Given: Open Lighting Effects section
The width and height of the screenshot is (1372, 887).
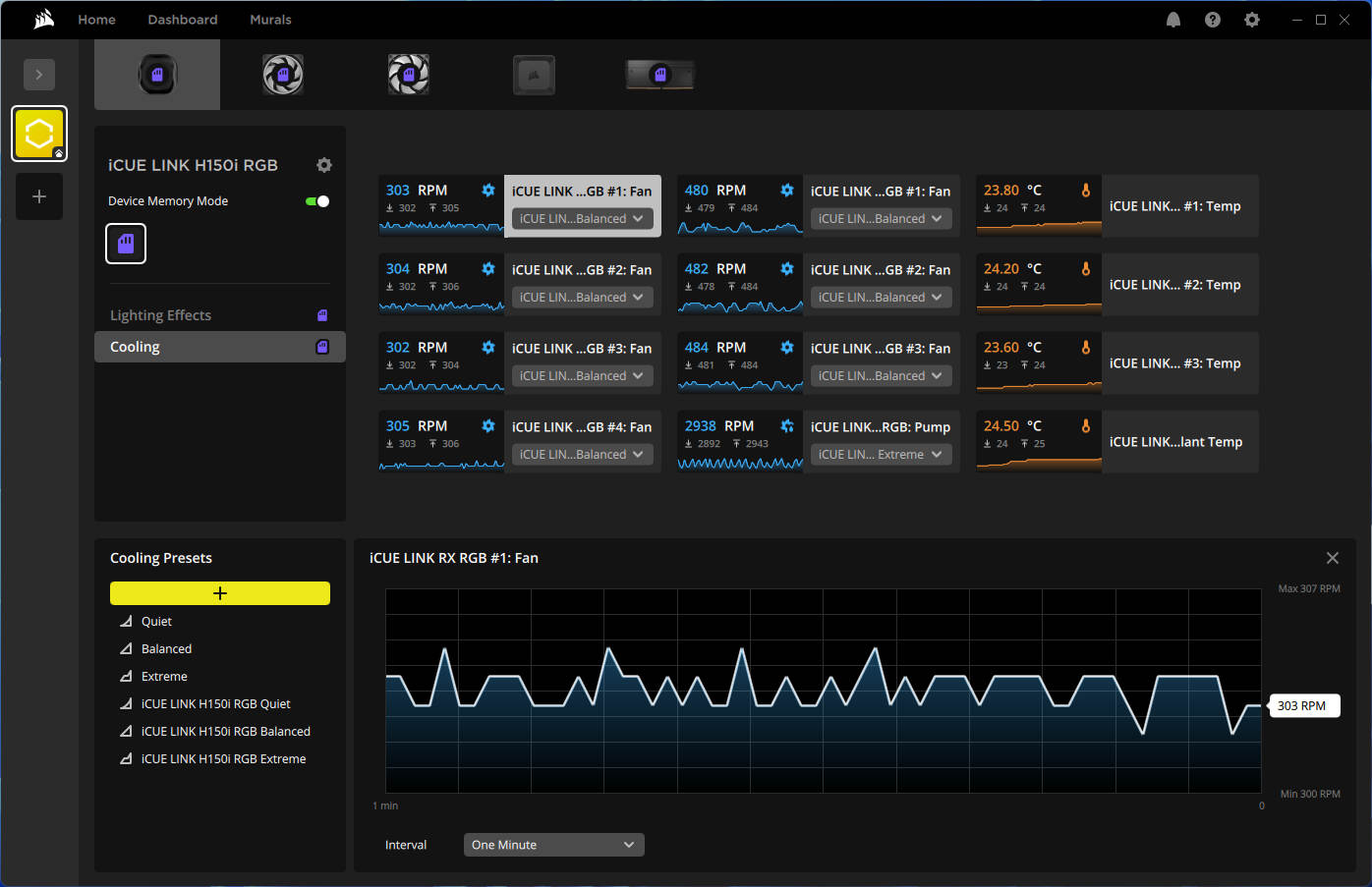Looking at the screenshot, I should click(x=220, y=315).
